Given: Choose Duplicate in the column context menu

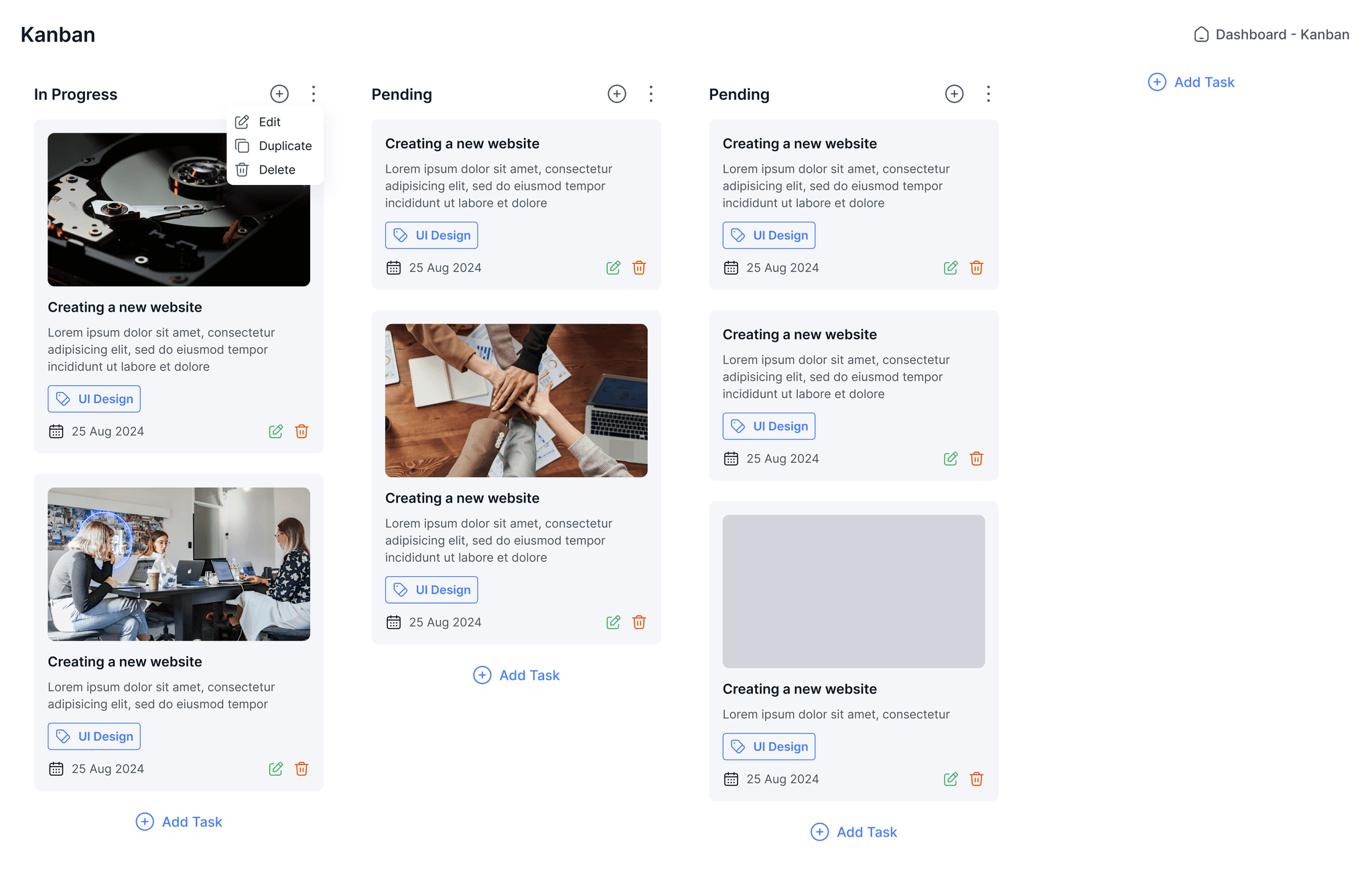Looking at the screenshot, I should coord(285,146).
